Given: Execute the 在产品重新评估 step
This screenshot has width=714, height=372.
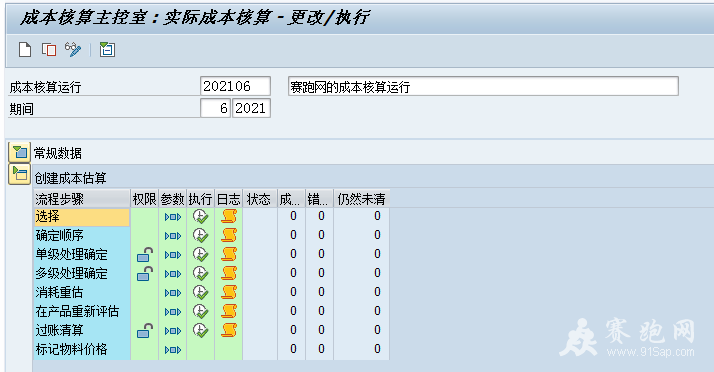Looking at the screenshot, I should pos(200,311).
